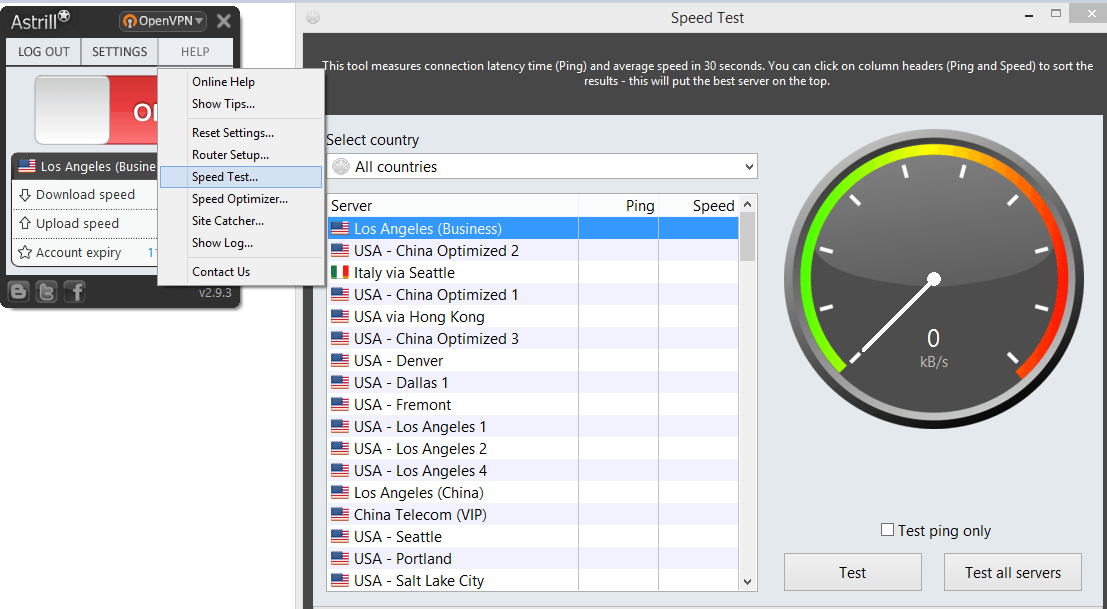Sort servers by the Ping column header
Screen dimensions: 1107x609
[618, 205]
